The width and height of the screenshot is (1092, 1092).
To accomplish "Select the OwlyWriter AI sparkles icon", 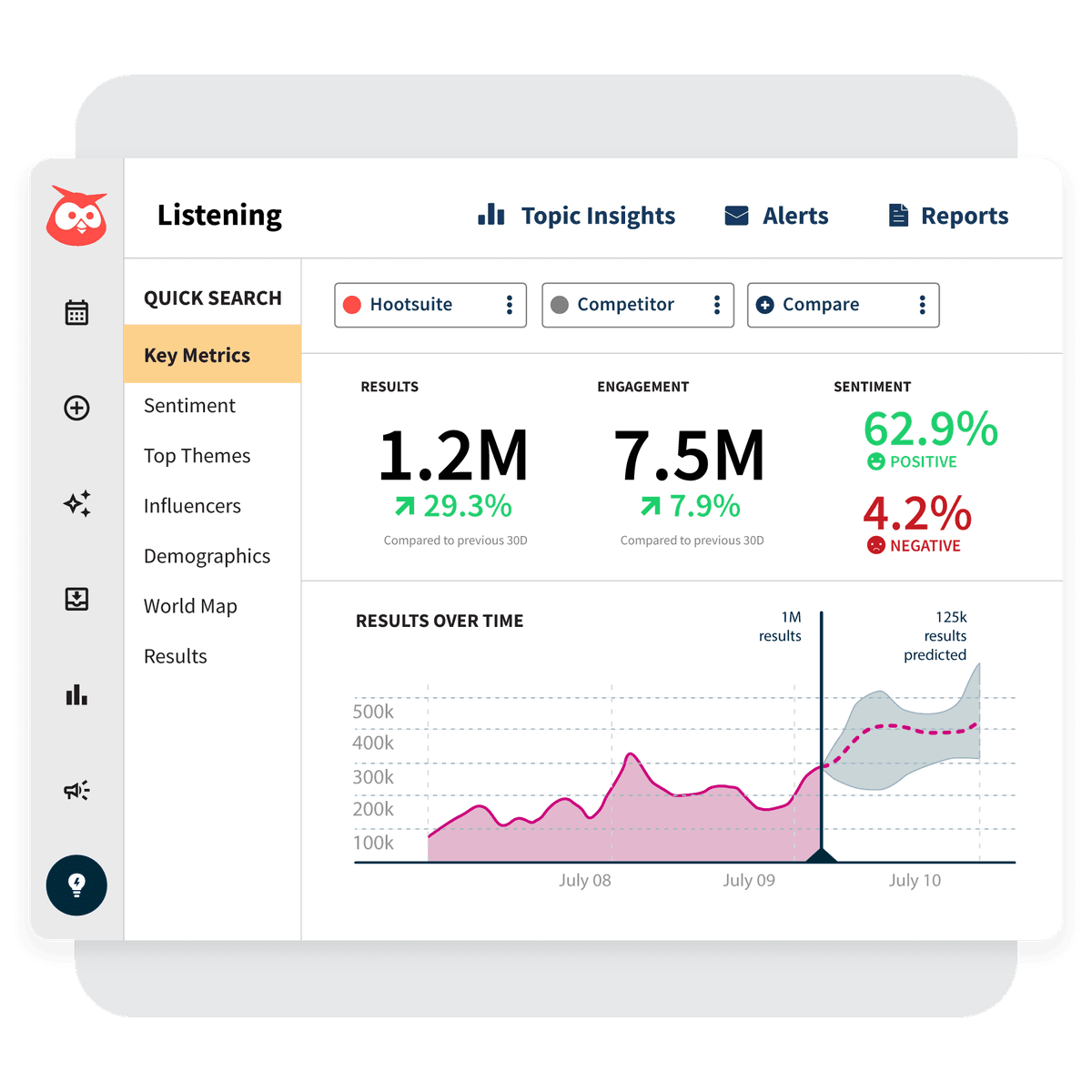I will (77, 504).
